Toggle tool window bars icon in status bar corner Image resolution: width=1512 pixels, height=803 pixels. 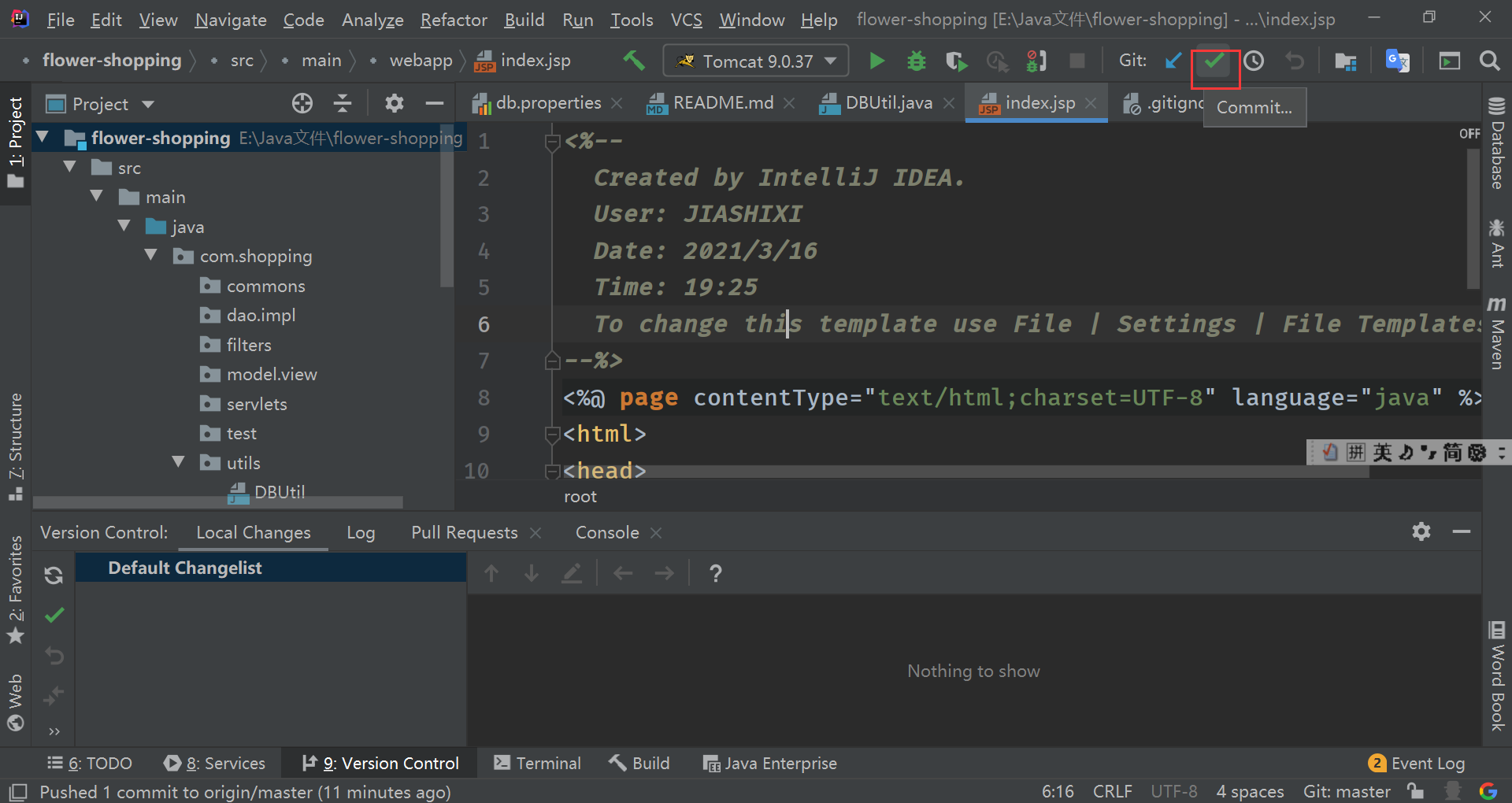[x=17, y=791]
